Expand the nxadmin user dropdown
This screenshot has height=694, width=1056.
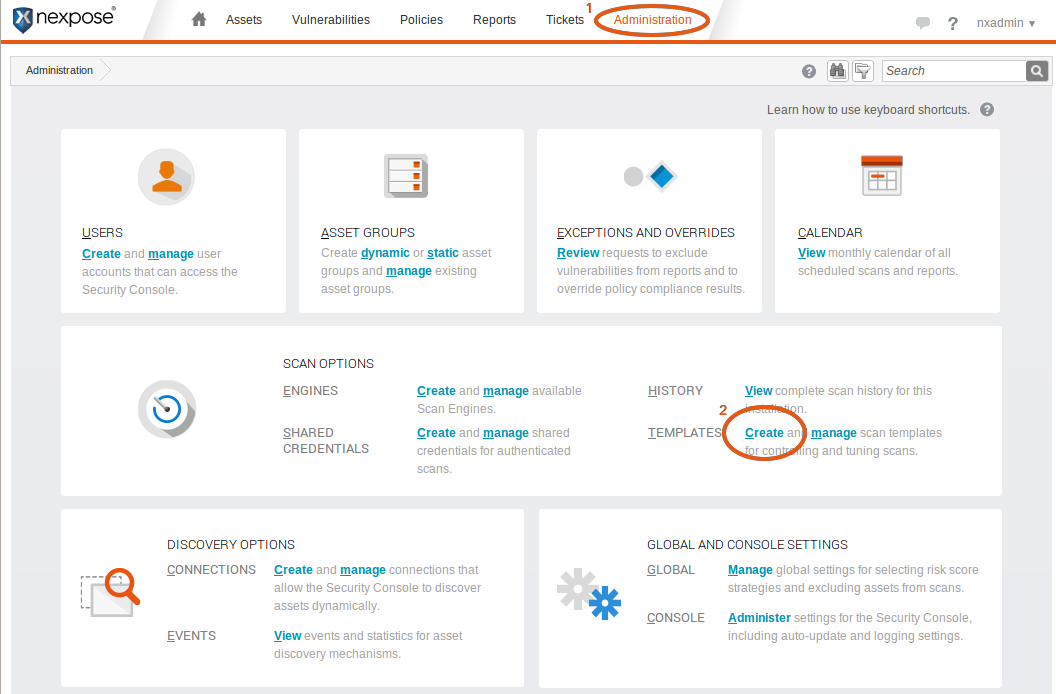pyautogui.click(x=1006, y=23)
